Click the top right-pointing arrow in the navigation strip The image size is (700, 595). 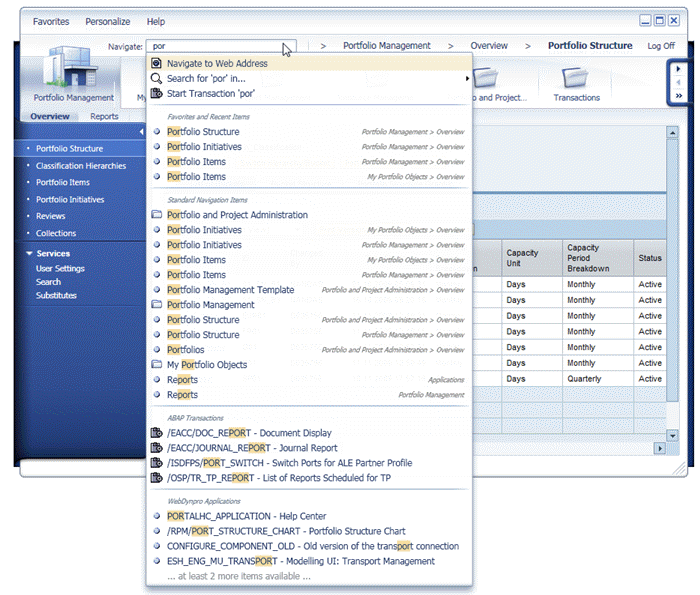[678, 69]
